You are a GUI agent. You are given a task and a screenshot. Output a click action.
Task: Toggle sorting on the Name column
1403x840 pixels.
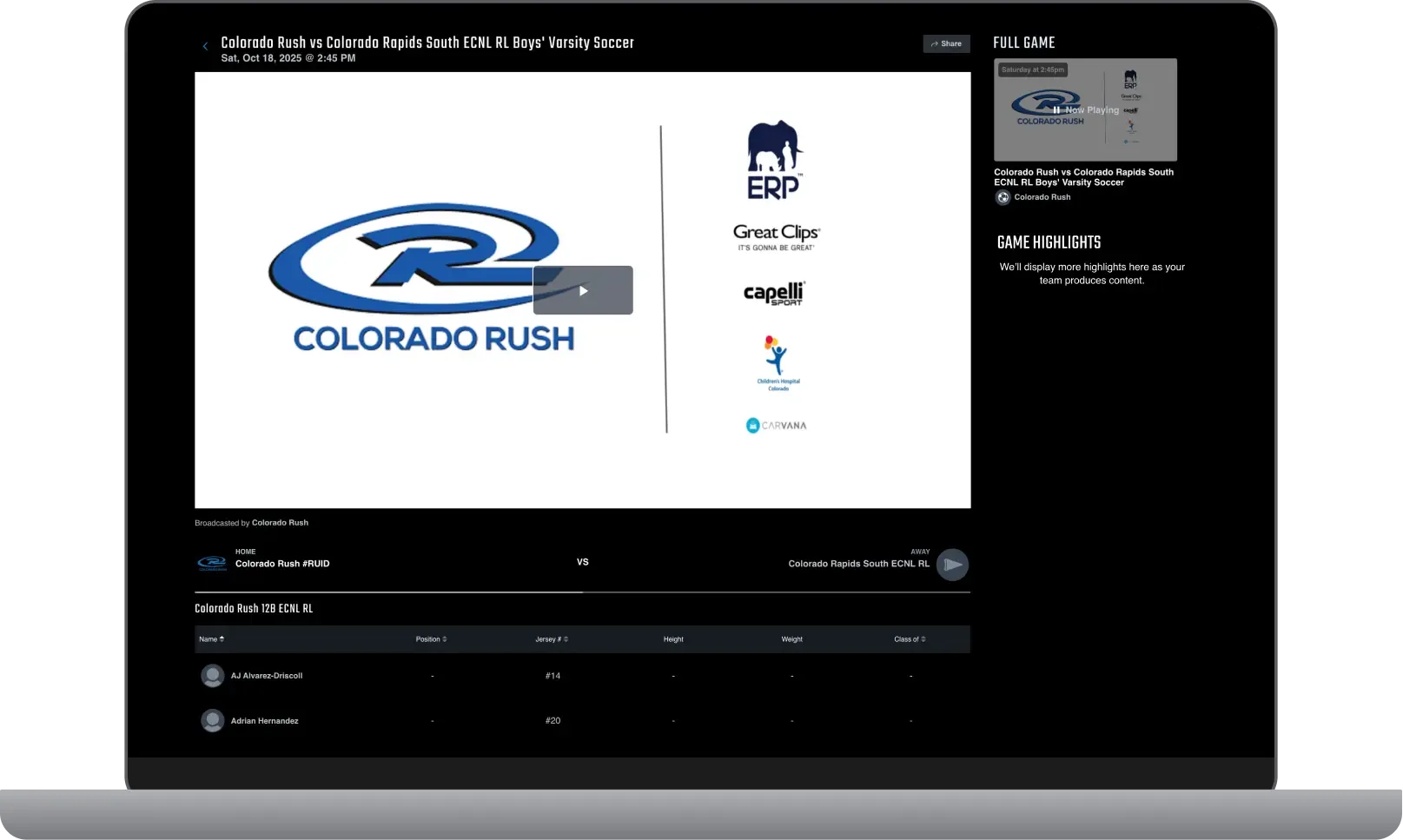[x=211, y=638]
